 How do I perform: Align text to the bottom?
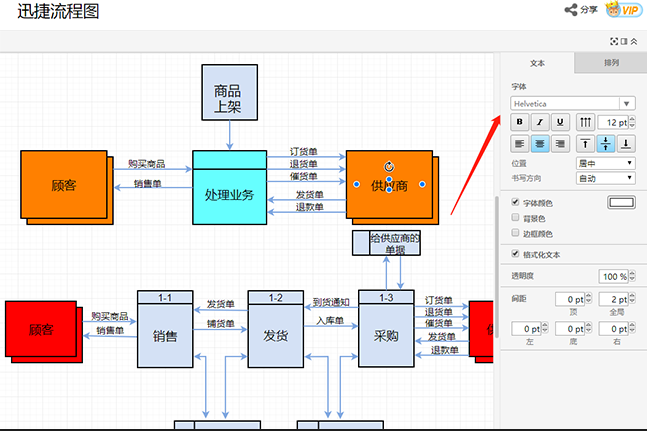point(626,144)
